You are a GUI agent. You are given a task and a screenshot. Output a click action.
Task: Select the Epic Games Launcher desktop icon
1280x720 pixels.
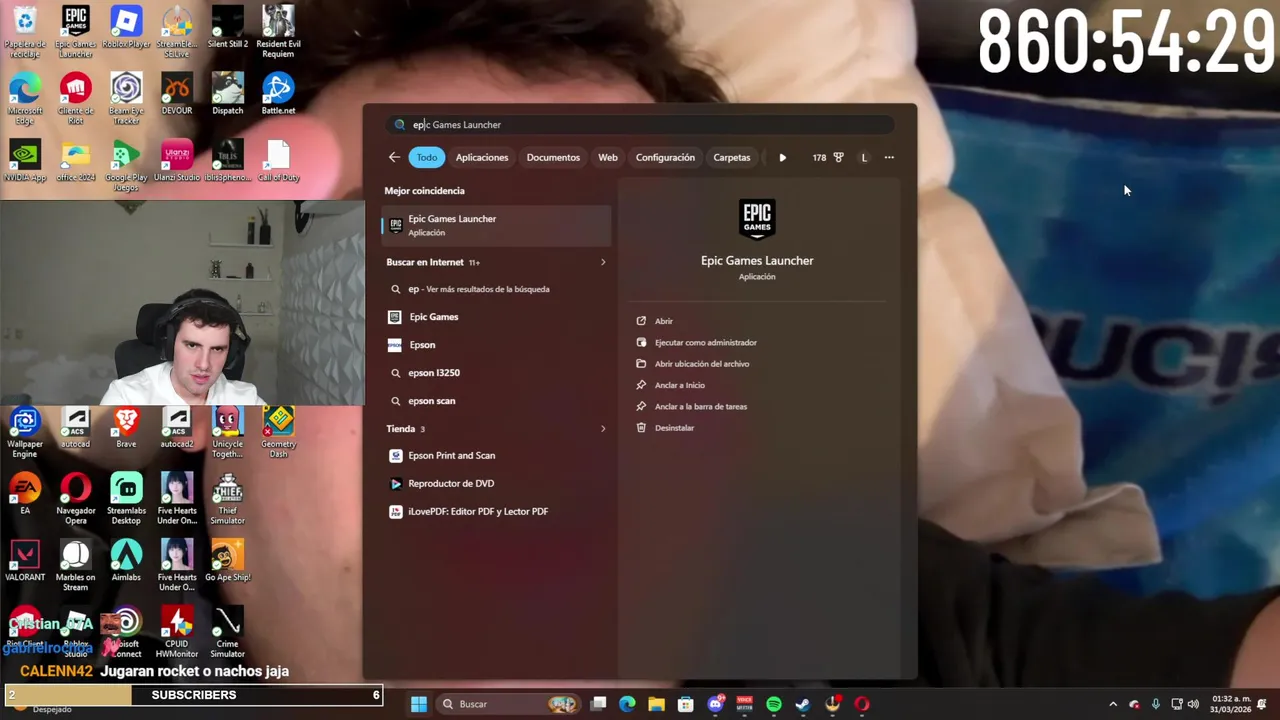point(76,32)
